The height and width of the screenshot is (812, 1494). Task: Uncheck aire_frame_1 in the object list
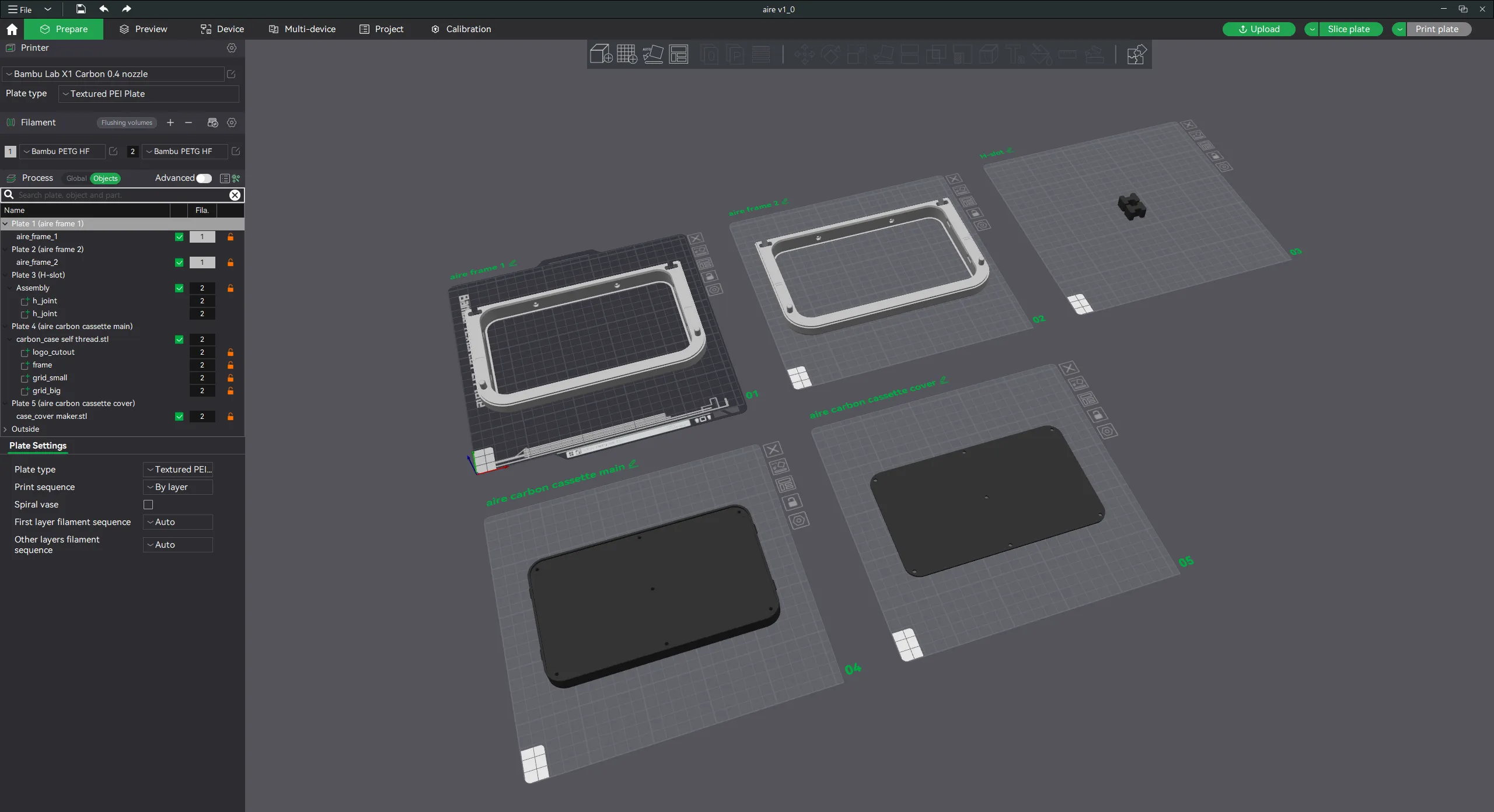pos(179,237)
